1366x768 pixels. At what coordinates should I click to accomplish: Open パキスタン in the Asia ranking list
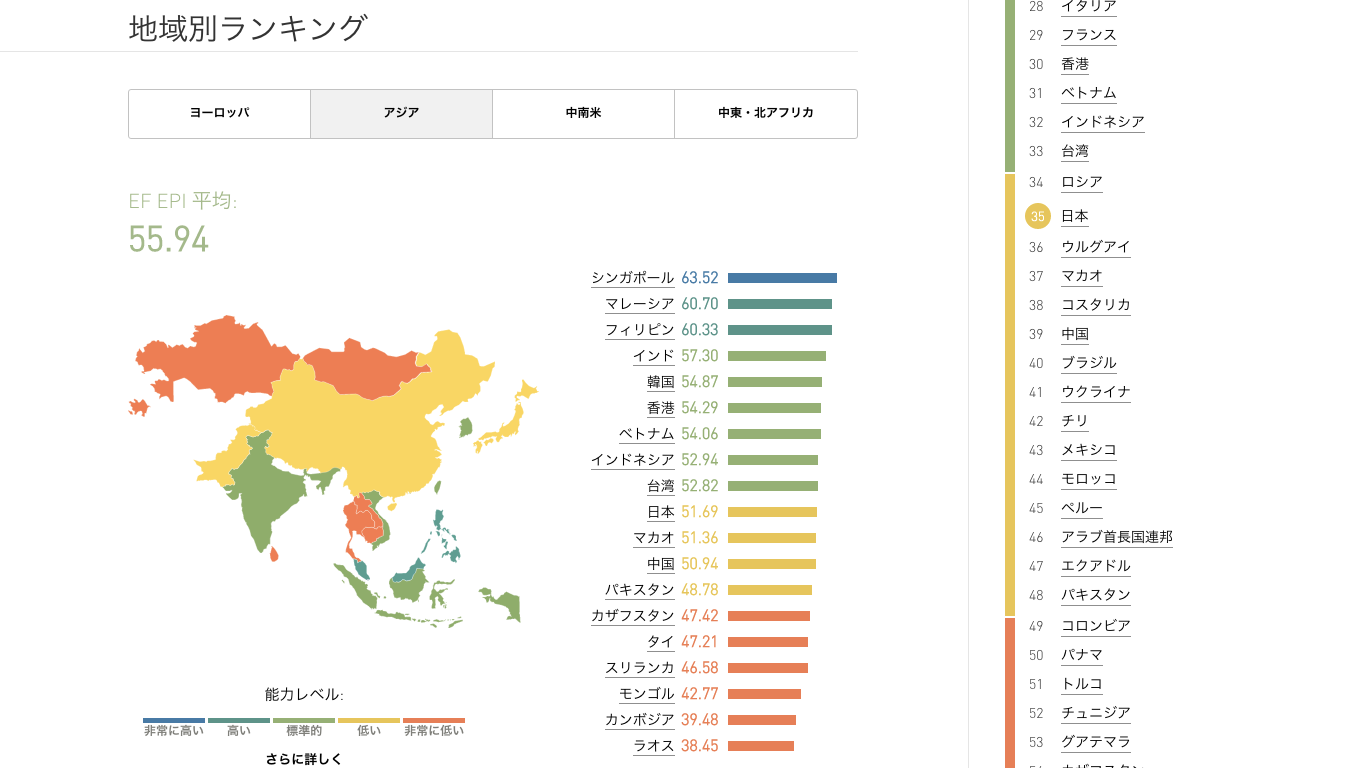point(640,590)
